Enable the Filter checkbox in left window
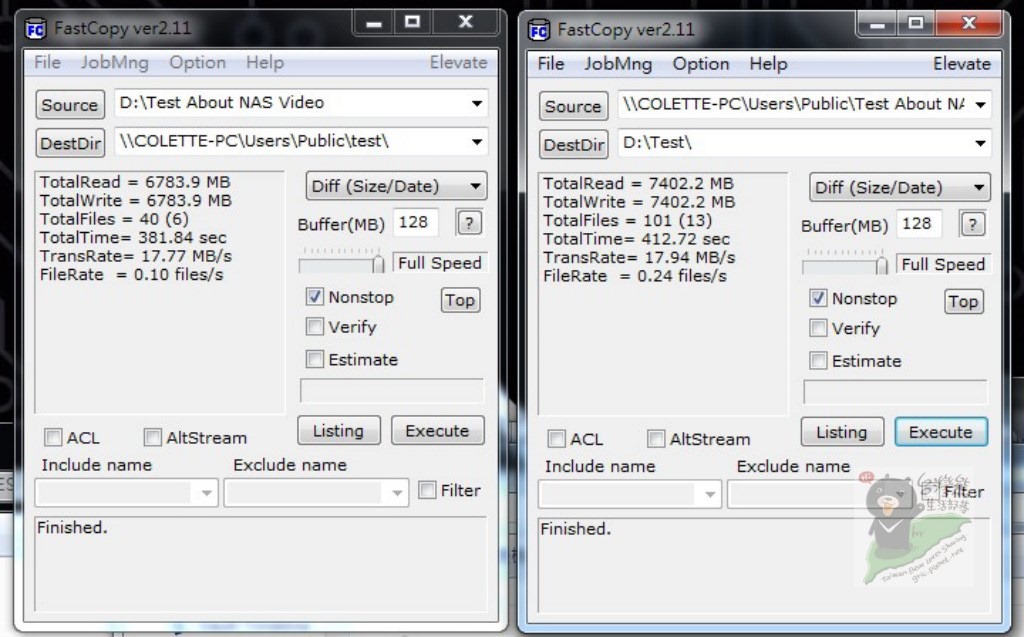This screenshot has width=1024, height=637. pyautogui.click(x=427, y=489)
